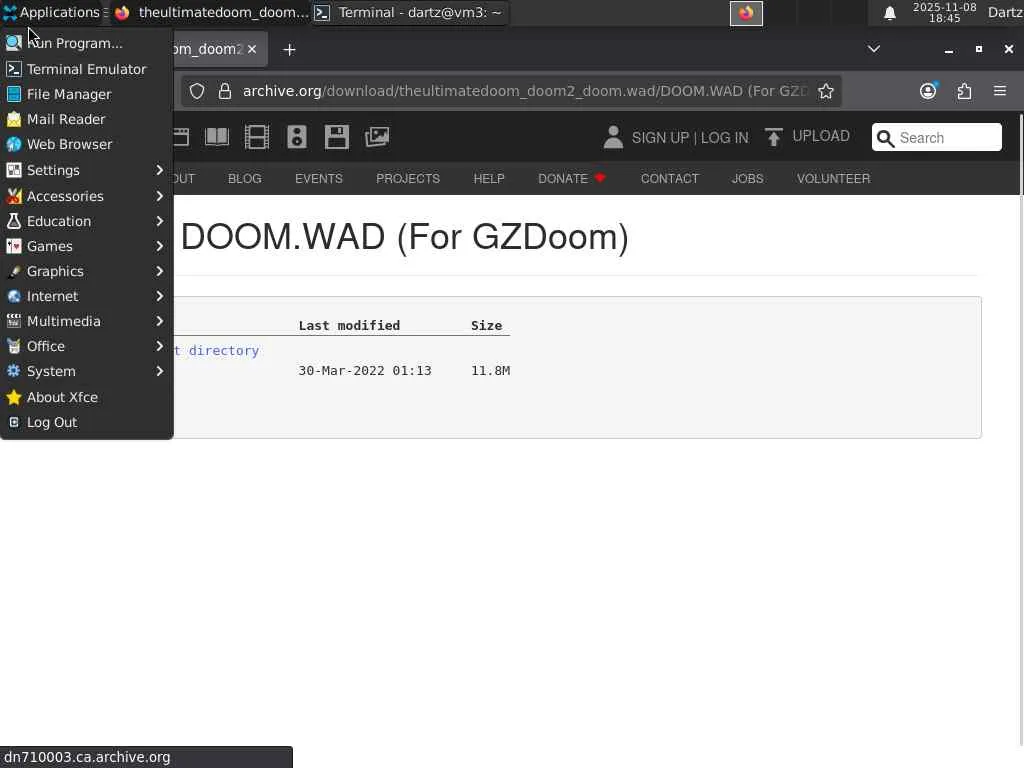Screen dimensions: 1024x768
Task: Expand the Games submenu
Action: (x=86, y=246)
